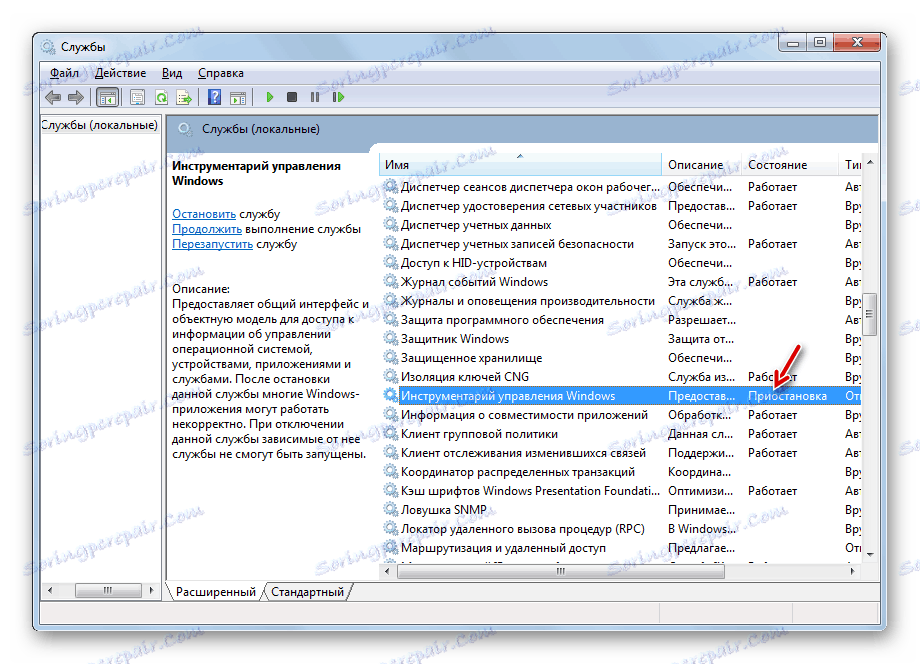The width and height of the screenshot is (920, 664).
Task: Click the Export list toolbar icon
Action: [184, 97]
